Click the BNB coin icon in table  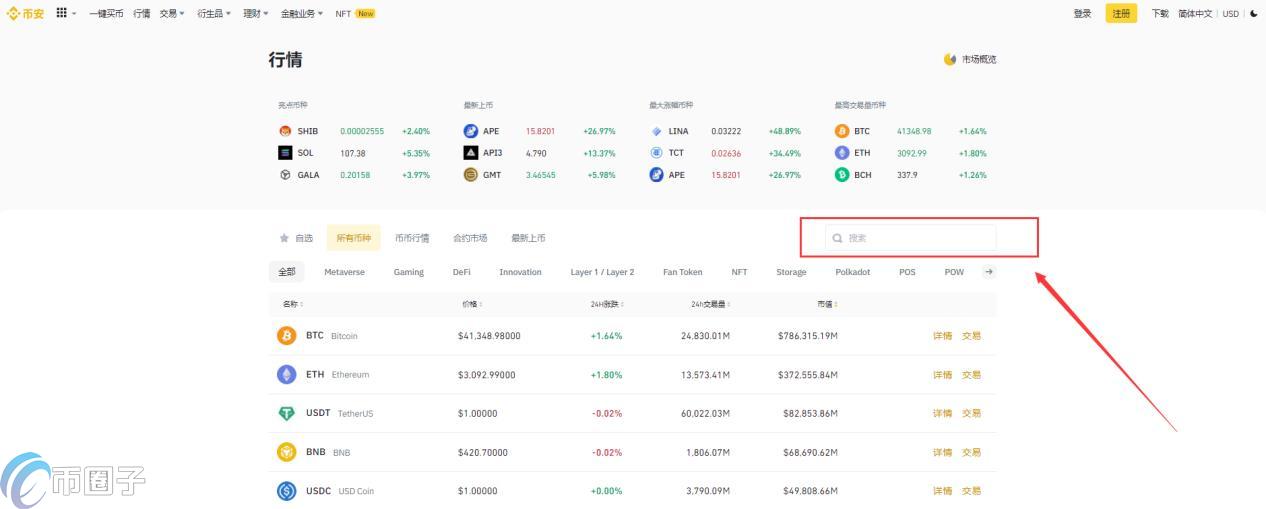[x=287, y=452]
